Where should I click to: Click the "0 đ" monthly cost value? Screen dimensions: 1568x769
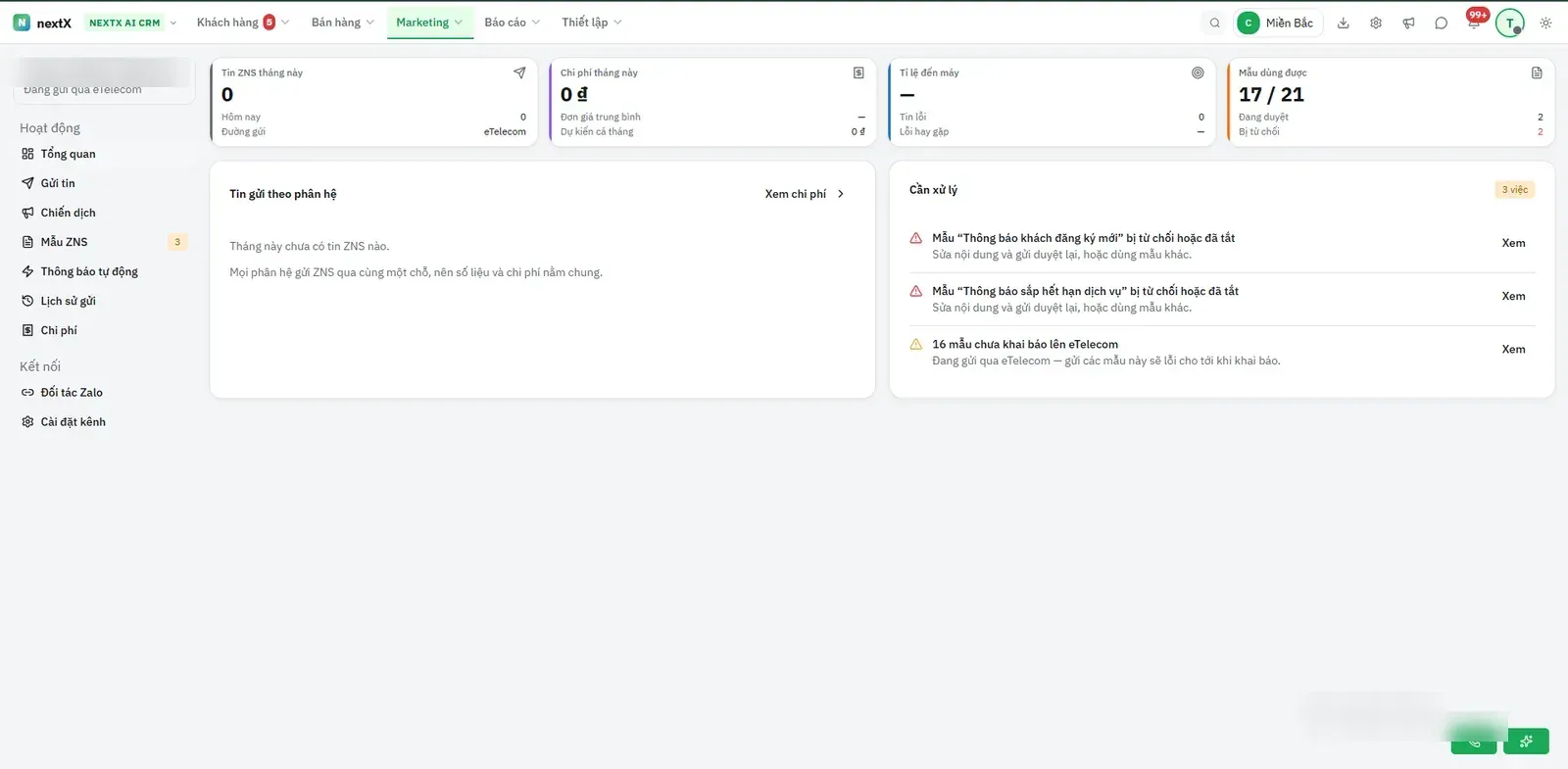pyautogui.click(x=574, y=94)
